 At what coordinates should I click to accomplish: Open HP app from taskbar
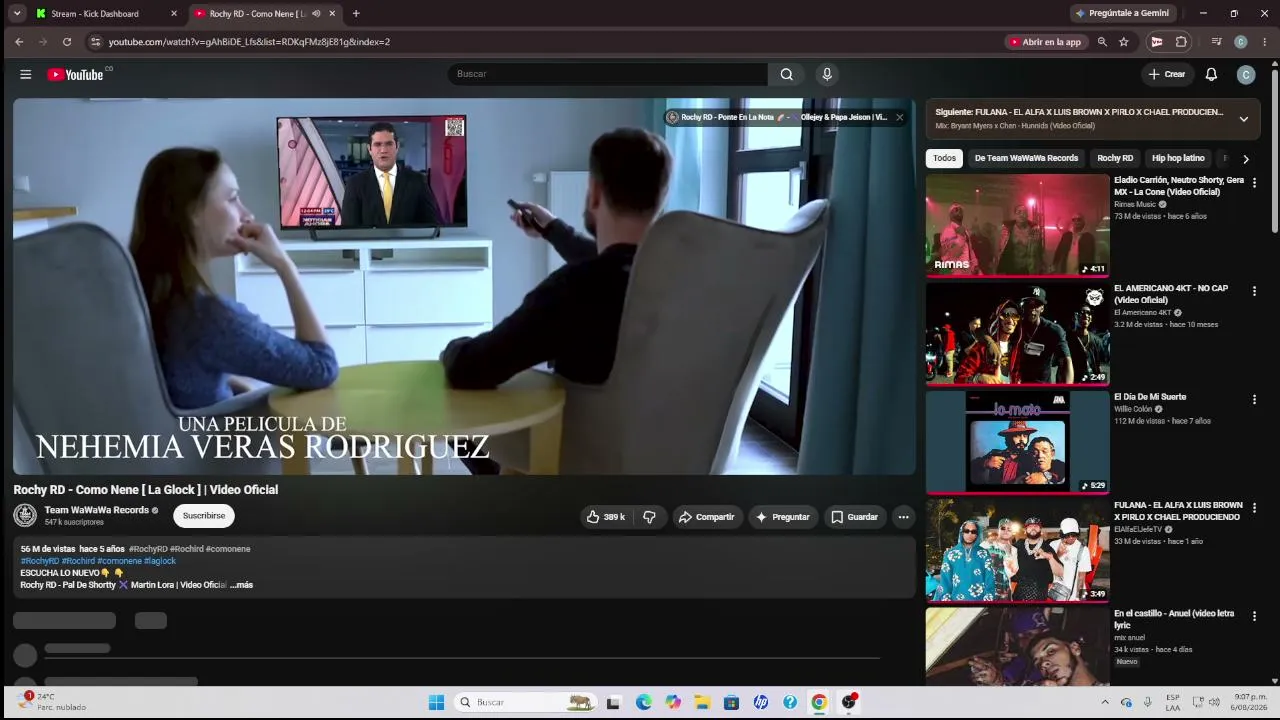tap(761, 702)
